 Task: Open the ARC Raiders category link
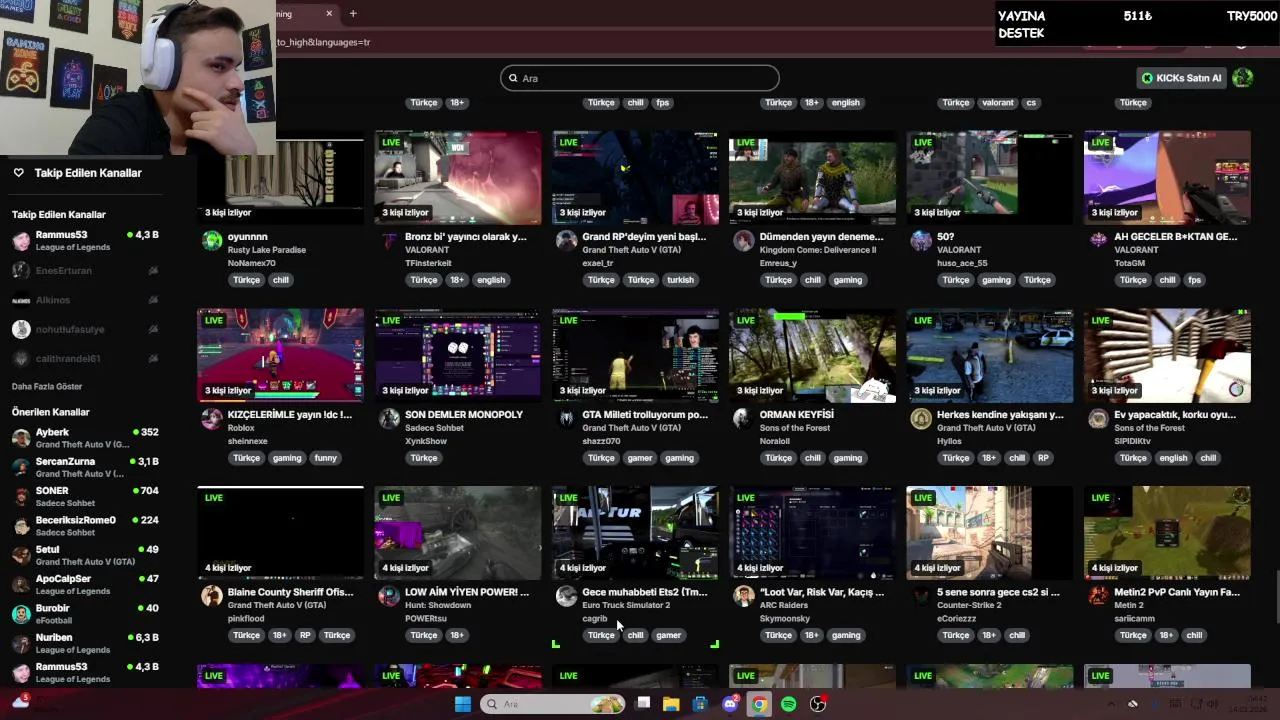pos(785,605)
